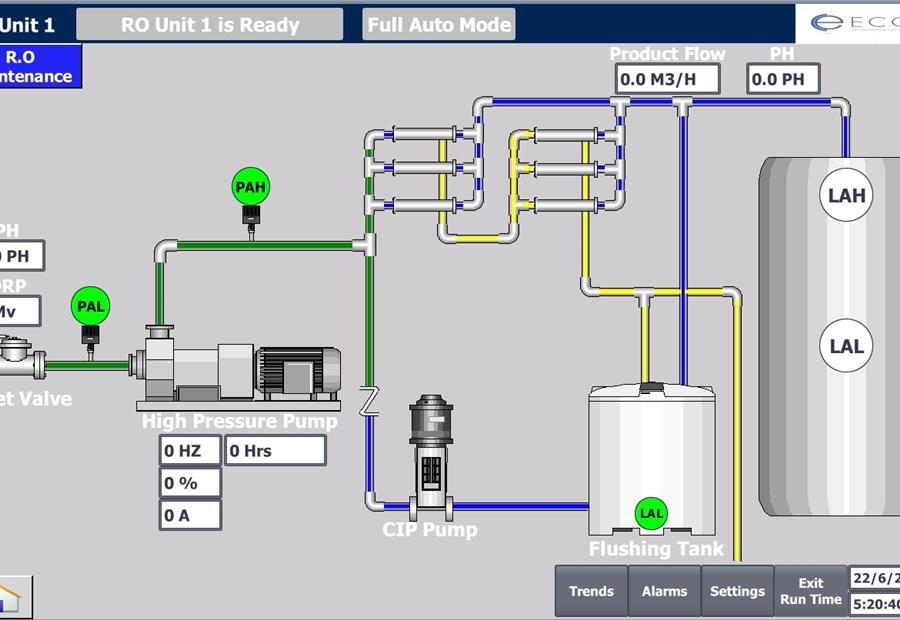Screen dimensions: 900x620
Task: Click the LAH level indicator on product tank
Action: click(846, 195)
